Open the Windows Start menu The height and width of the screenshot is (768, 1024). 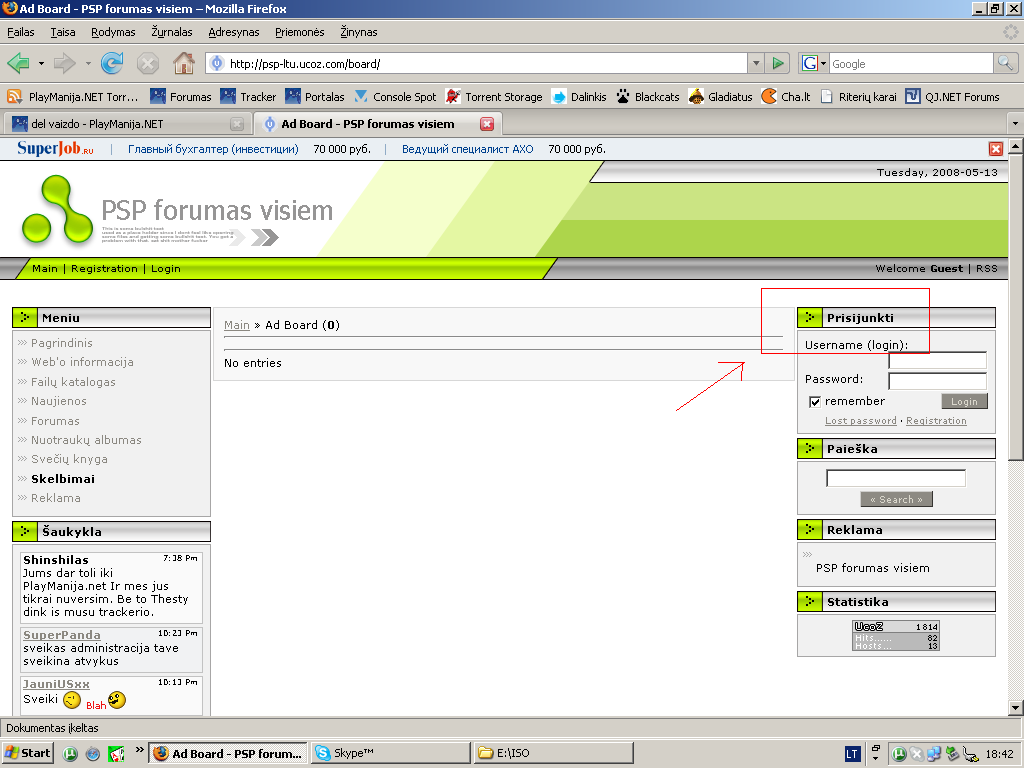27,753
